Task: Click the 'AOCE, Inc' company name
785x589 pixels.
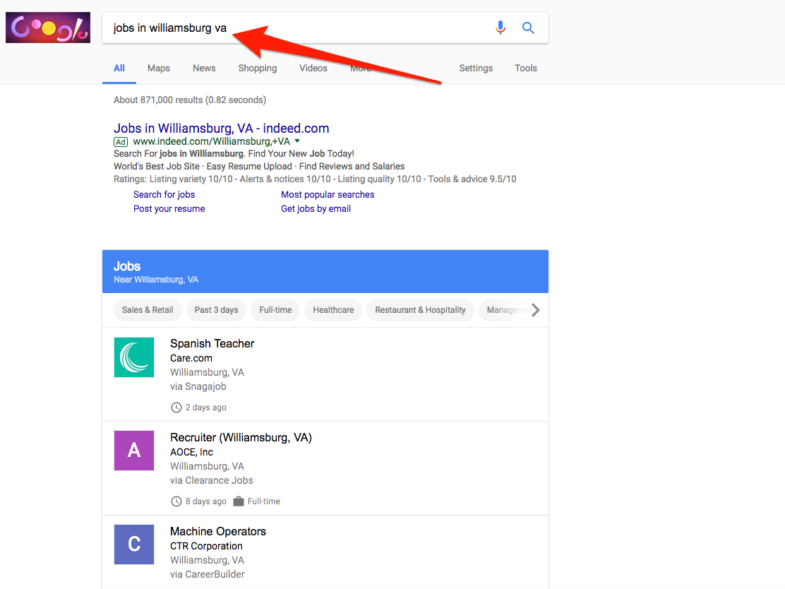Action: pyautogui.click(x=192, y=452)
